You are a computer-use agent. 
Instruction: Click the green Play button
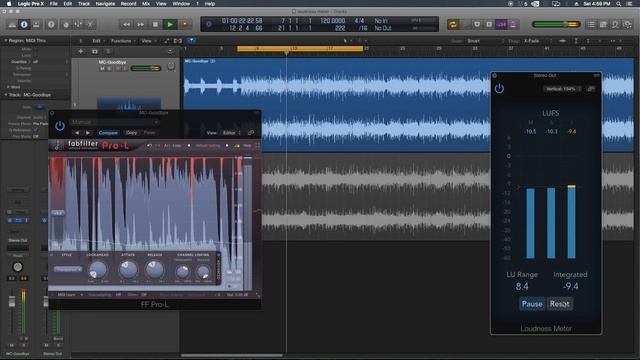tap(170, 24)
